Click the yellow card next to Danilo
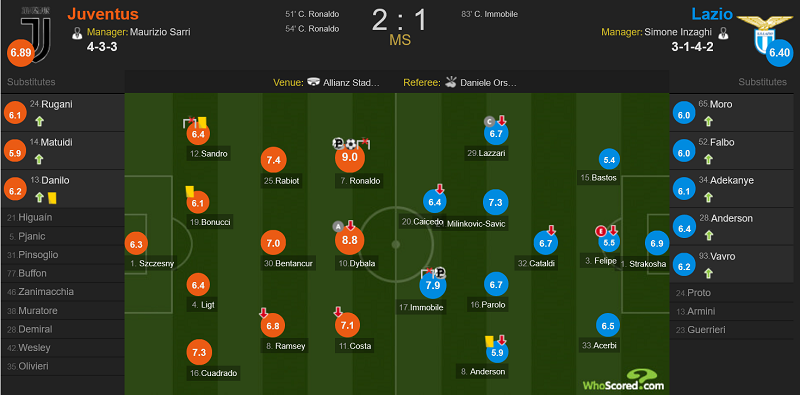This screenshot has width=800, height=395. [52, 198]
